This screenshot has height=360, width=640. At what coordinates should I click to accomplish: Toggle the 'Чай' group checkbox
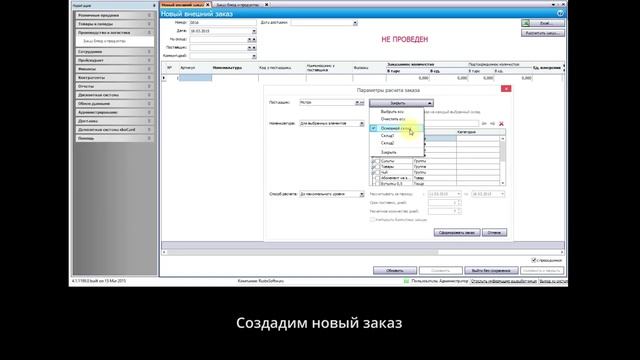(377, 173)
